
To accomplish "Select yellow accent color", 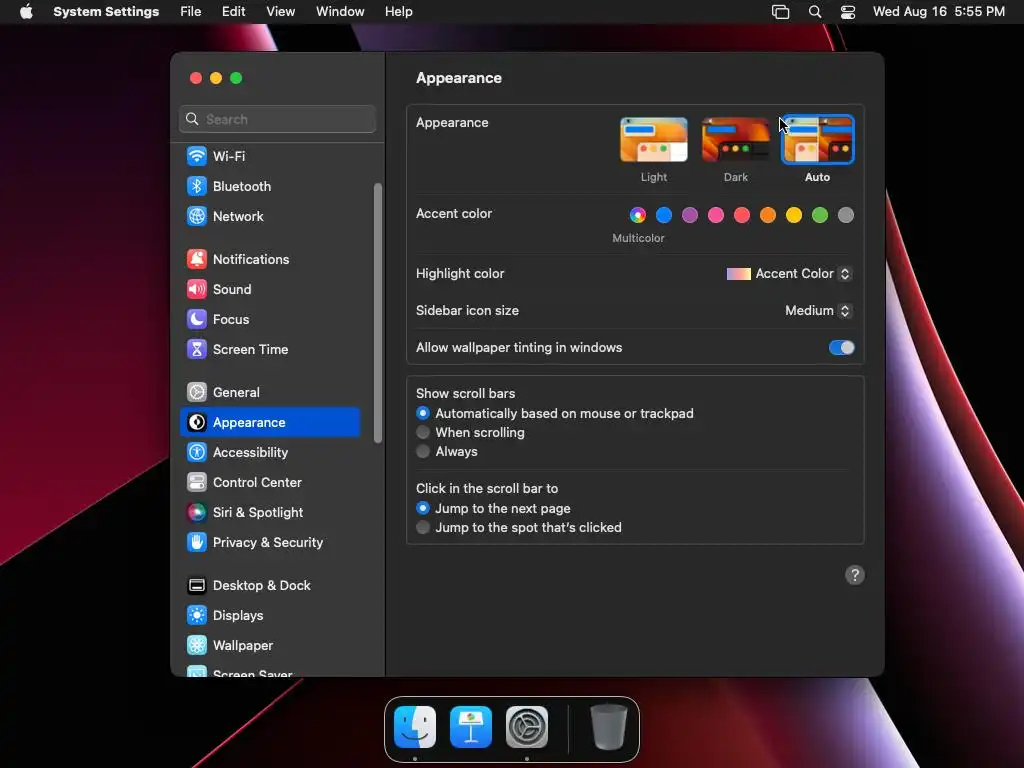I will pyautogui.click(x=793, y=215).
